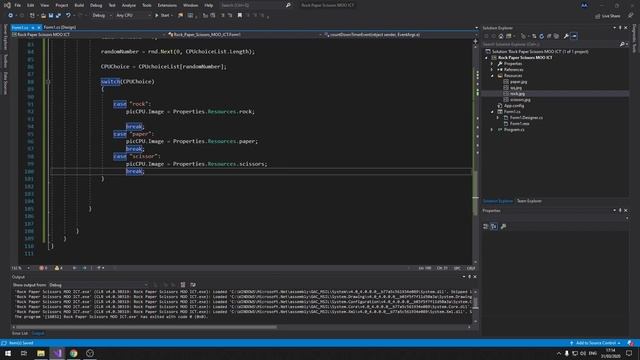Toggle Show All Files in Solution Explorer
This screenshot has width=640, height=360.
point(556,36)
